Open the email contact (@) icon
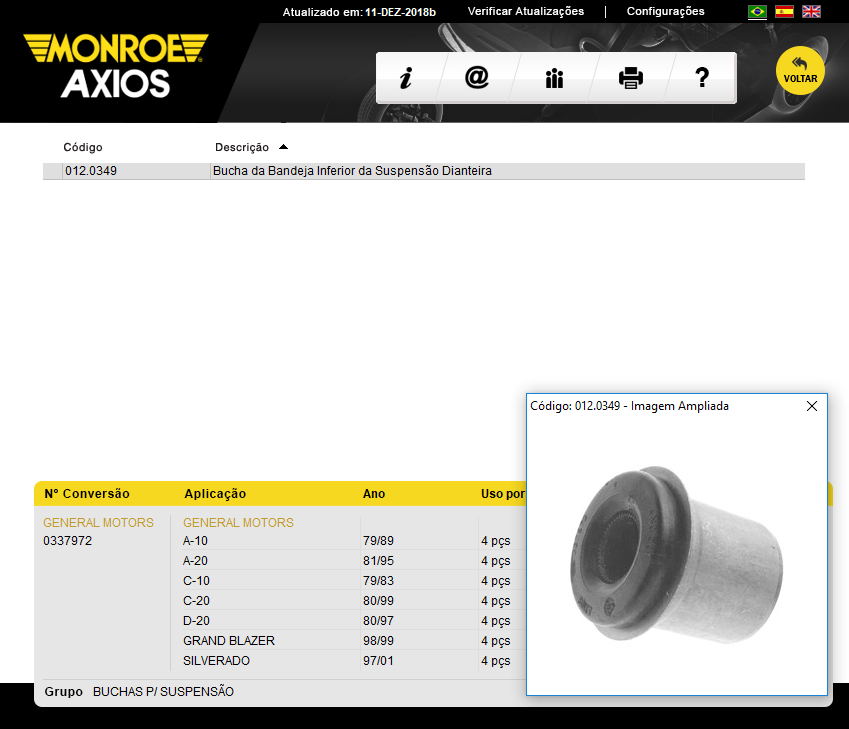The width and height of the screenshot is (849, 729). click(x=477, y=78)
